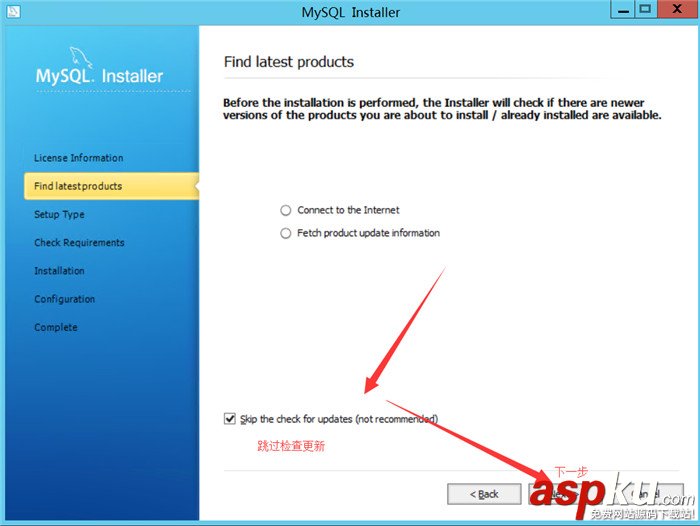Image resolution: width=700 pixels, height=526 pixels.
Task: Click the Find latest products heading
Action: [289, 62]
